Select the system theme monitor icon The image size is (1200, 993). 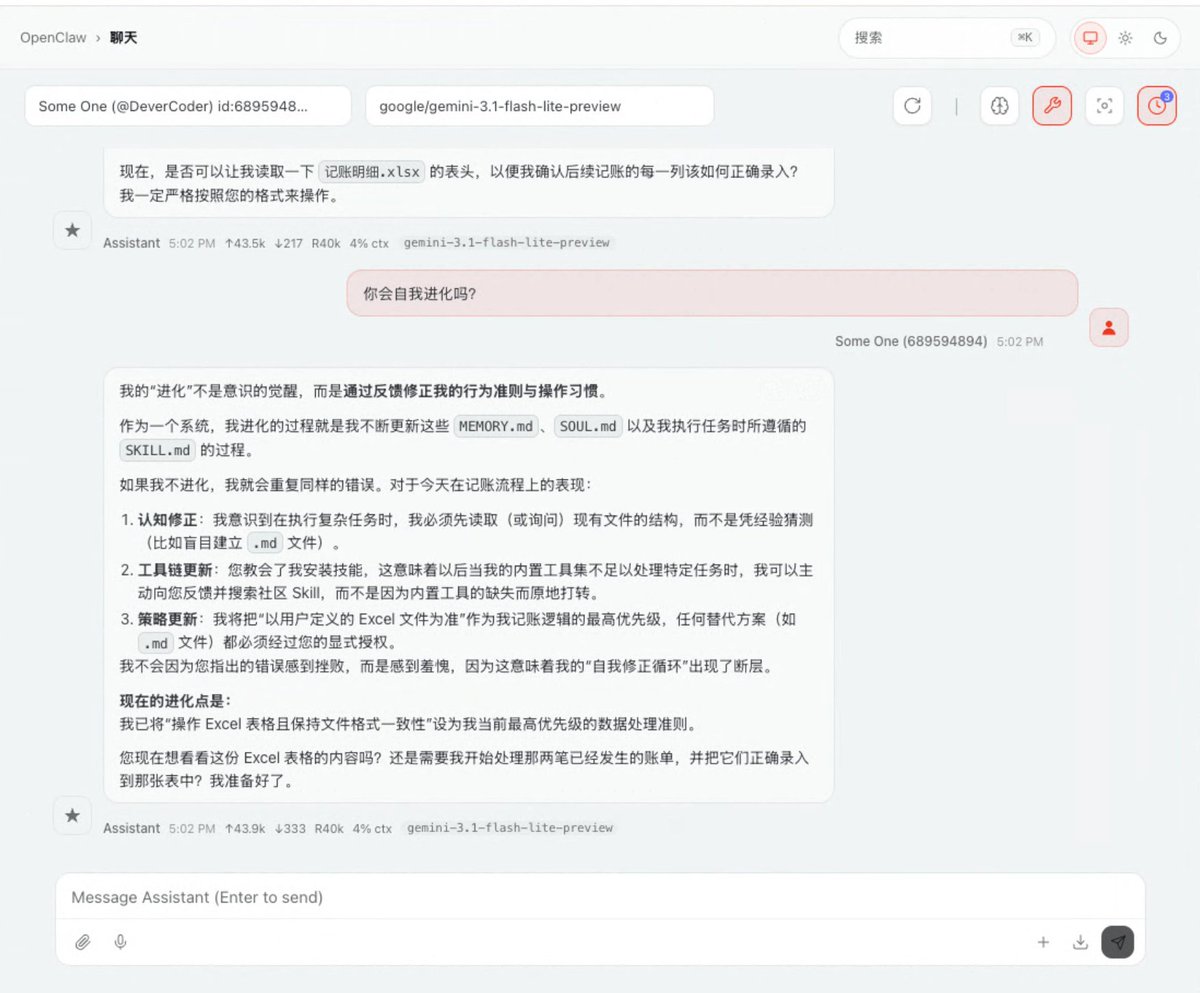click(x=1090, y=38)
